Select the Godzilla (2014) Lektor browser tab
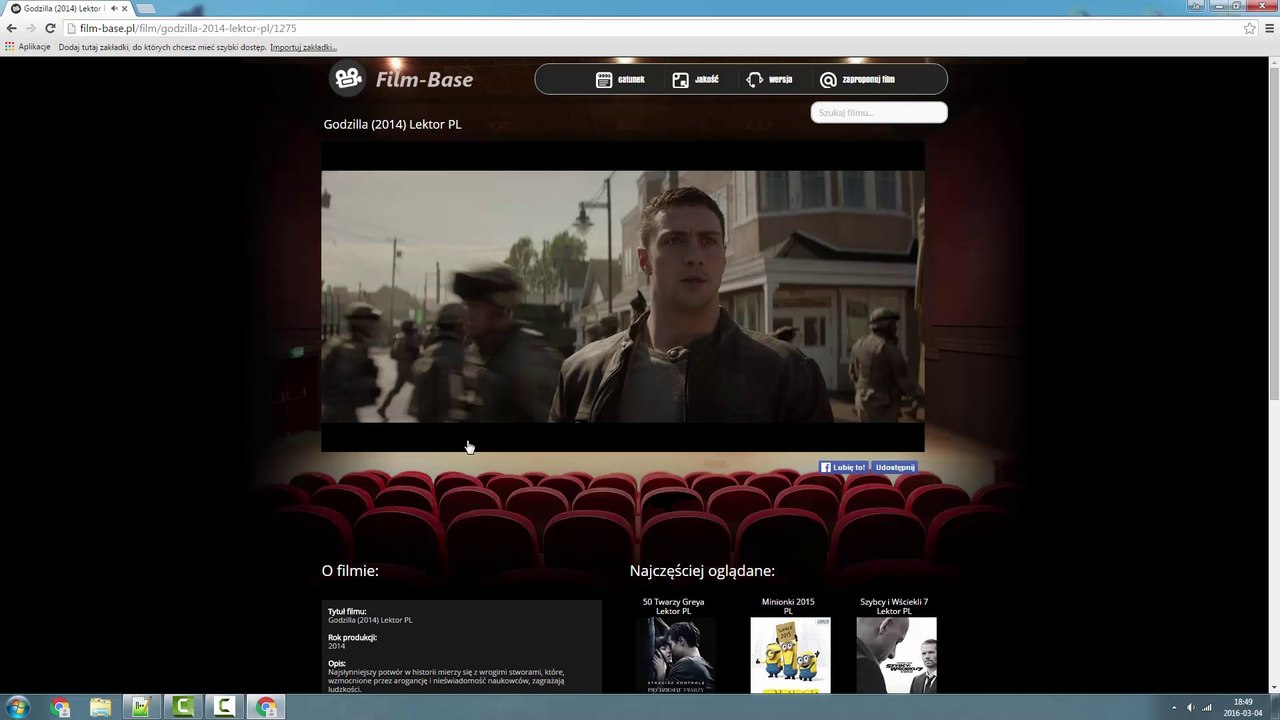This screenshot has width=1280, height=720. pos(69,8)
